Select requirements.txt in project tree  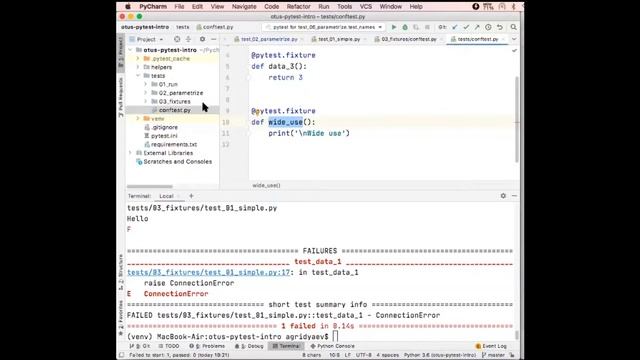coord(174,144)
